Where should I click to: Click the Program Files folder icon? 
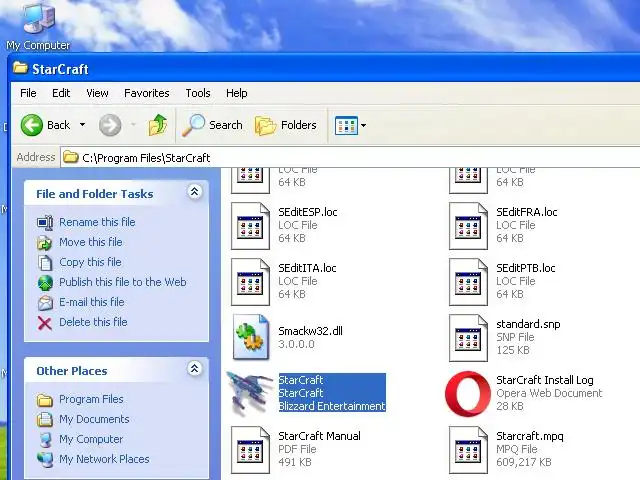(x=45, y=400)
